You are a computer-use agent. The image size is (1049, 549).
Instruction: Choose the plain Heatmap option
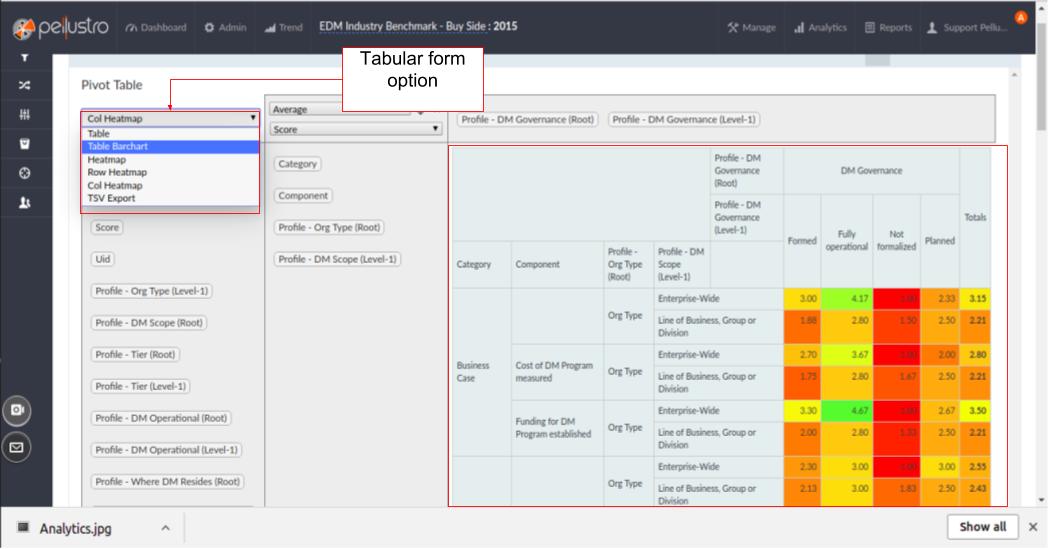point(171,160)
